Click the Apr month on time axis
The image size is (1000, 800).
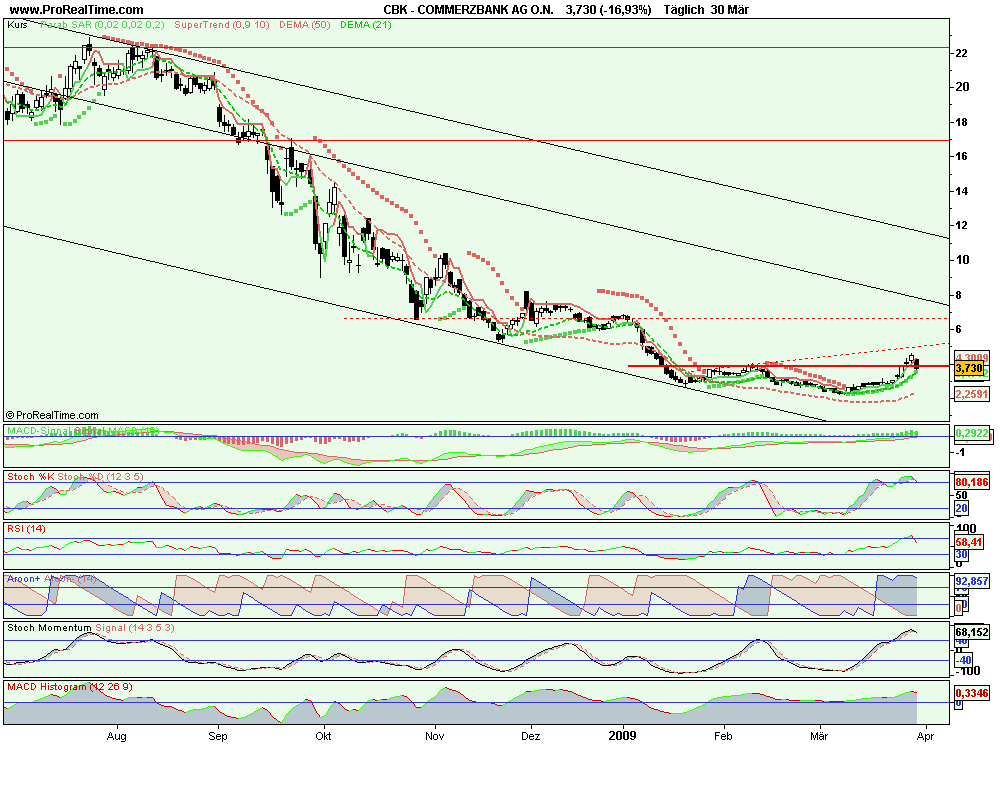(925, 736)
